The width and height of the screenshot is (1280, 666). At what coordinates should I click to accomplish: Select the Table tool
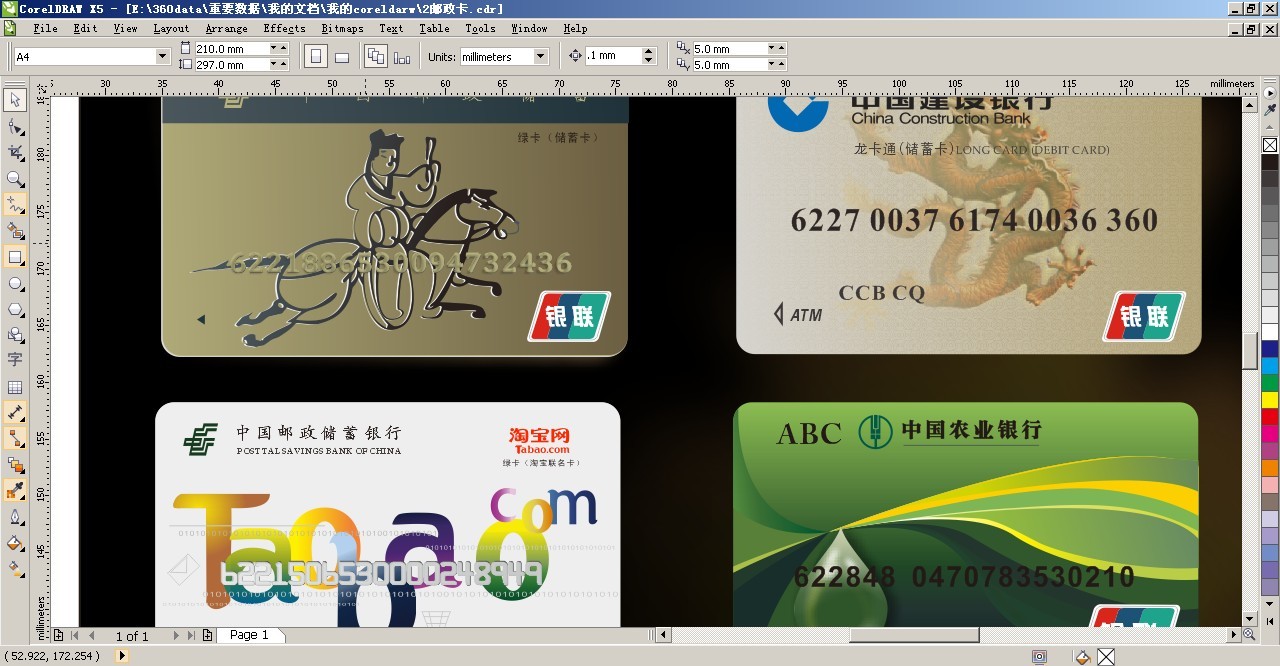click(x=15, y=387)
